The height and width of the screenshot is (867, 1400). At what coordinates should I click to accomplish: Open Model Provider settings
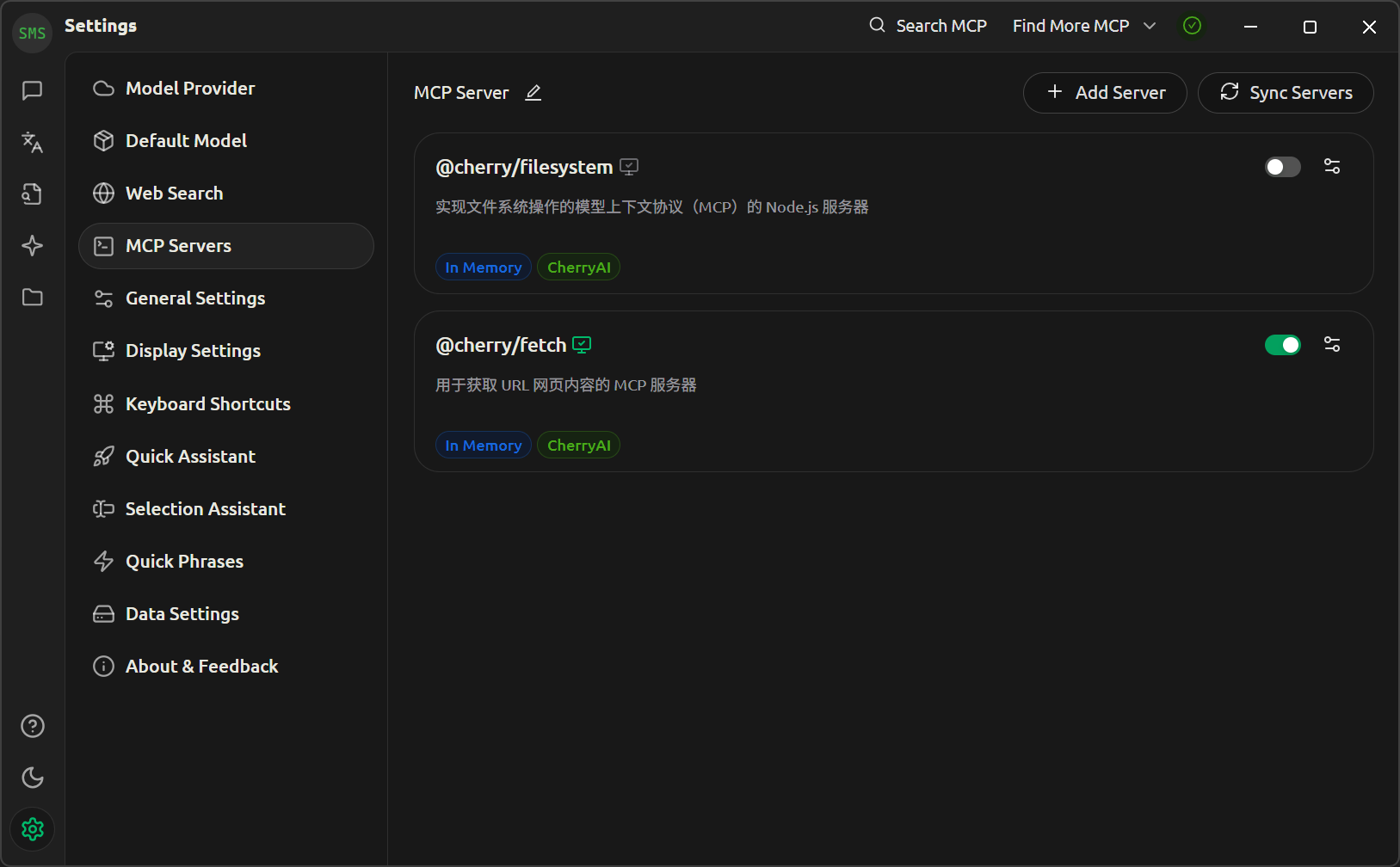pyautogui.click(x=190, y=89)
